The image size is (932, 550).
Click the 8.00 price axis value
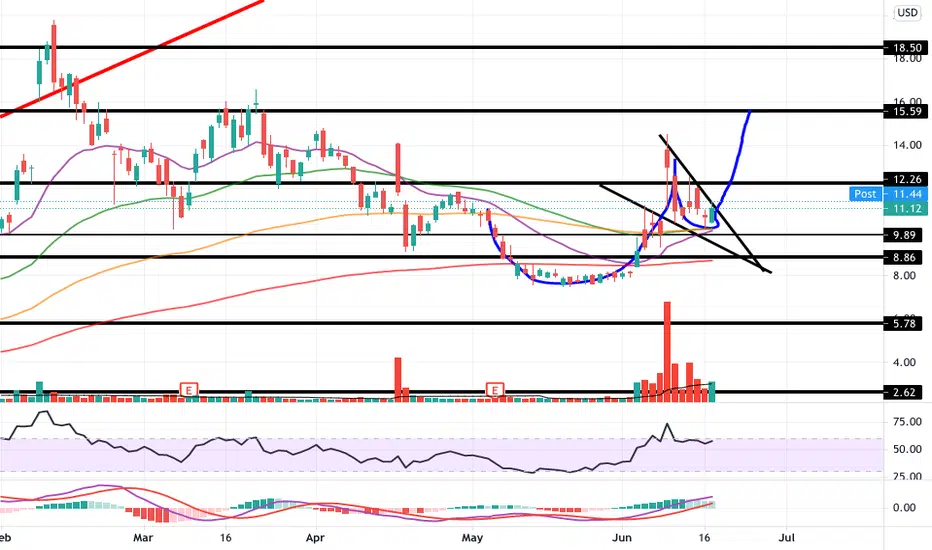click(x=907, y=276)
